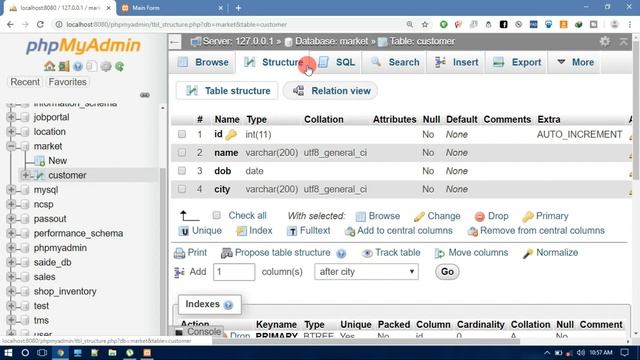Open Windows Start menu
640x360 pixels.
[8, 353]
